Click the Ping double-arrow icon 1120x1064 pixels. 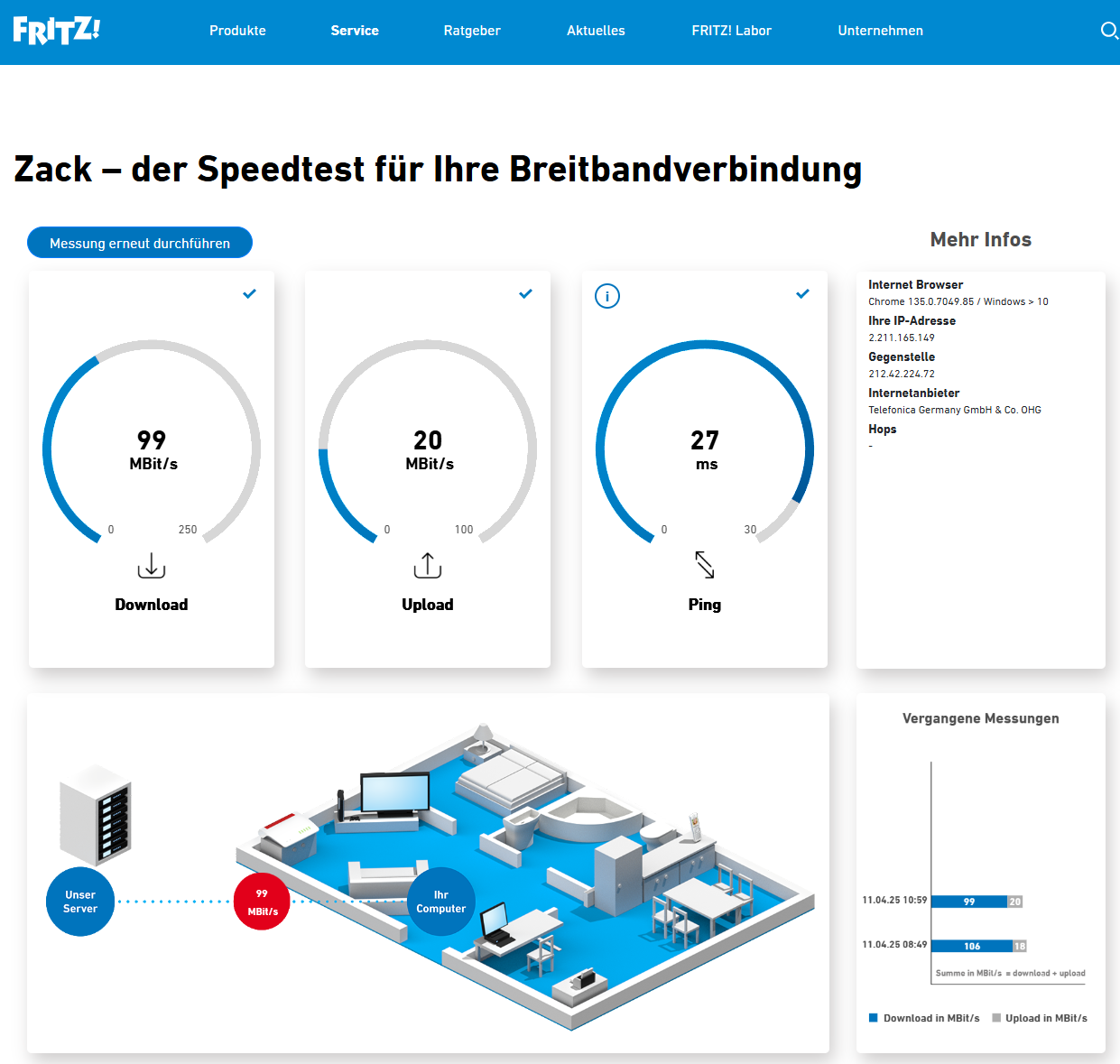coord(705,565)
